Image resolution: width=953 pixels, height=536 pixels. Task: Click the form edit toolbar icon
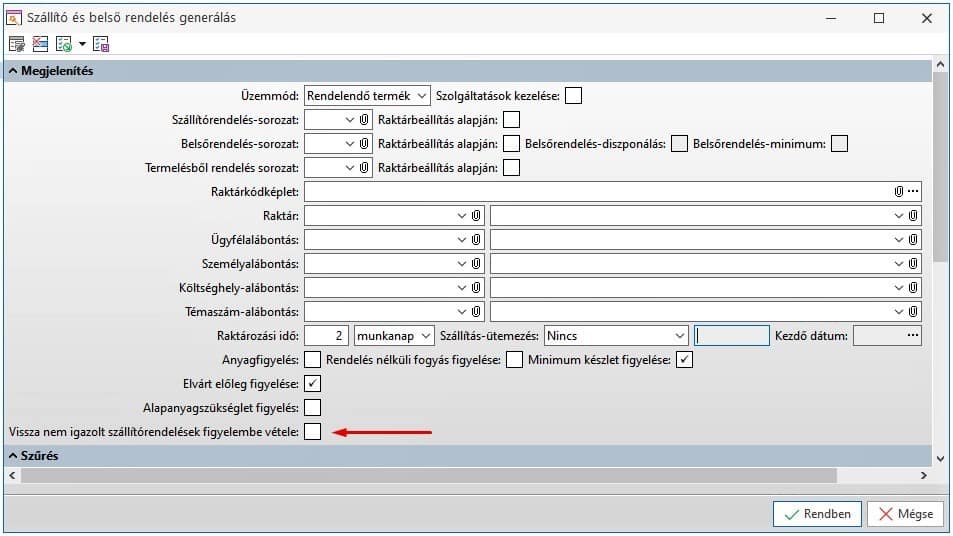coord(16,44)
